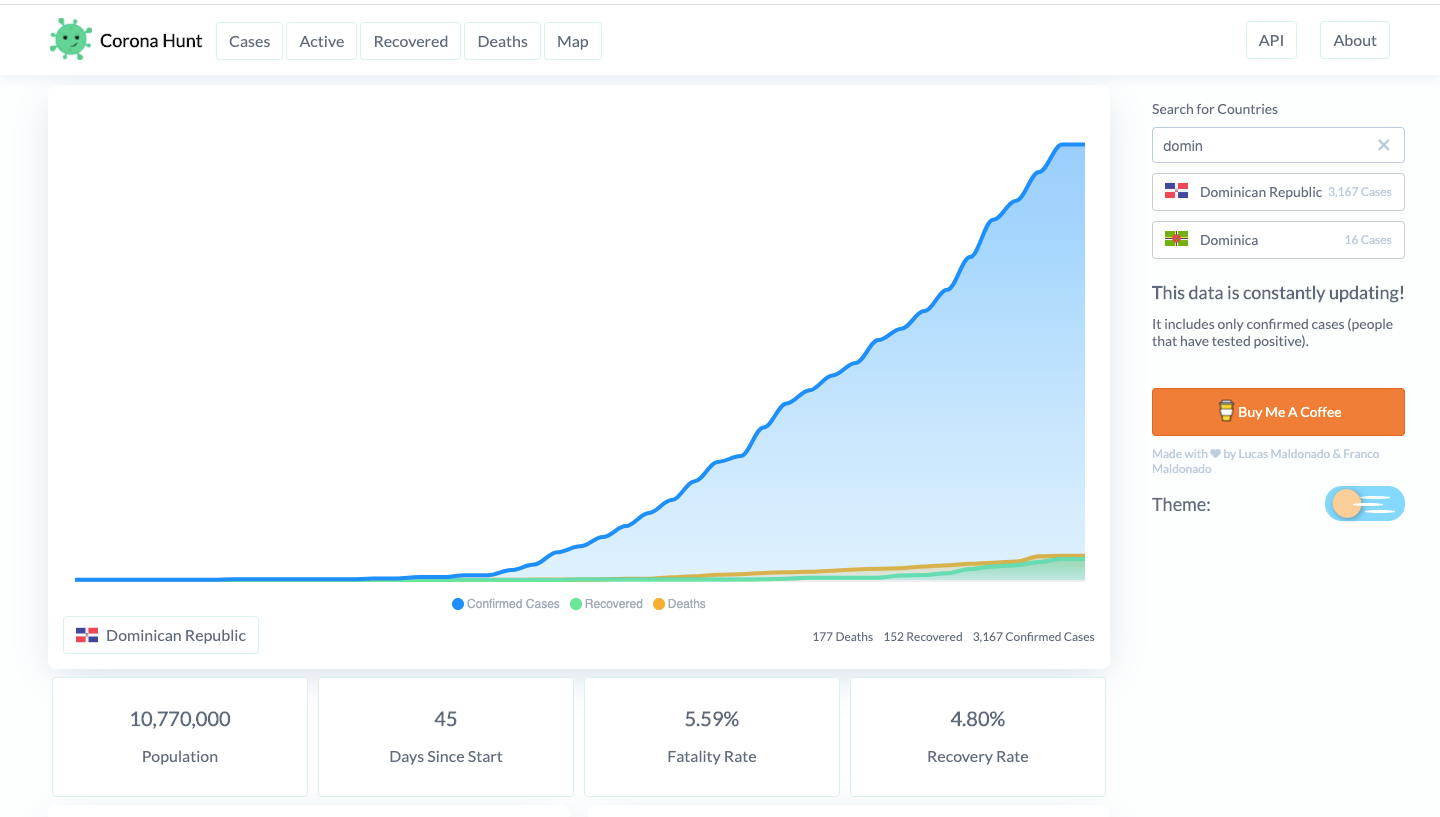The width and height of the screenshot is (1440, 817).
Task: Hide Confirmed Cases series via blue legend dot
Action: pyautogui.click(x=458, y=604)
